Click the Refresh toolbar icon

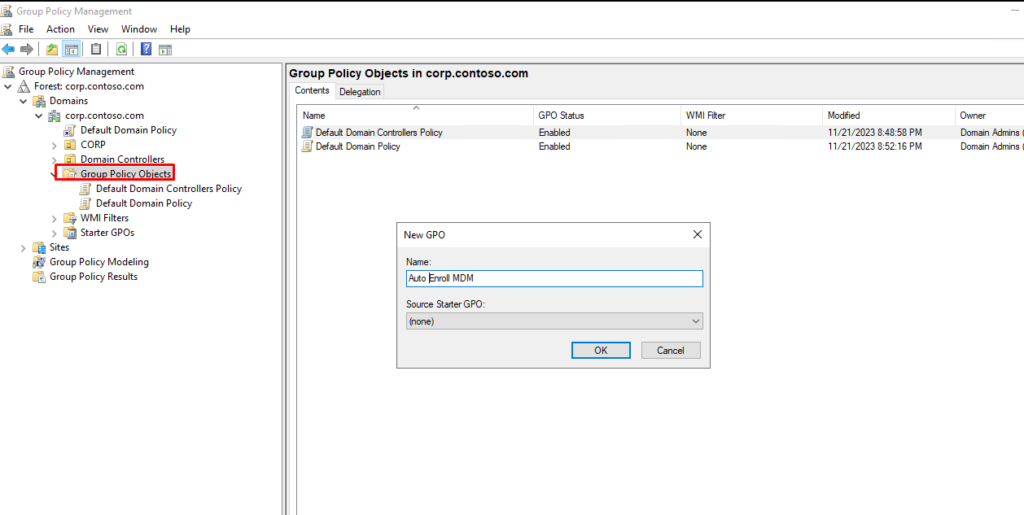[121, 49]
